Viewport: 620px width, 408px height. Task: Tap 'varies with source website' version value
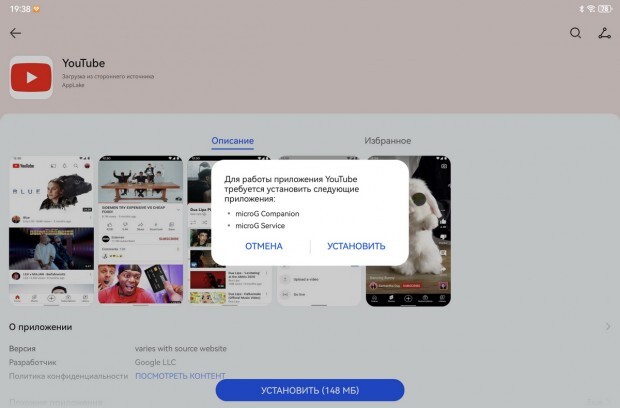[181, 348]
